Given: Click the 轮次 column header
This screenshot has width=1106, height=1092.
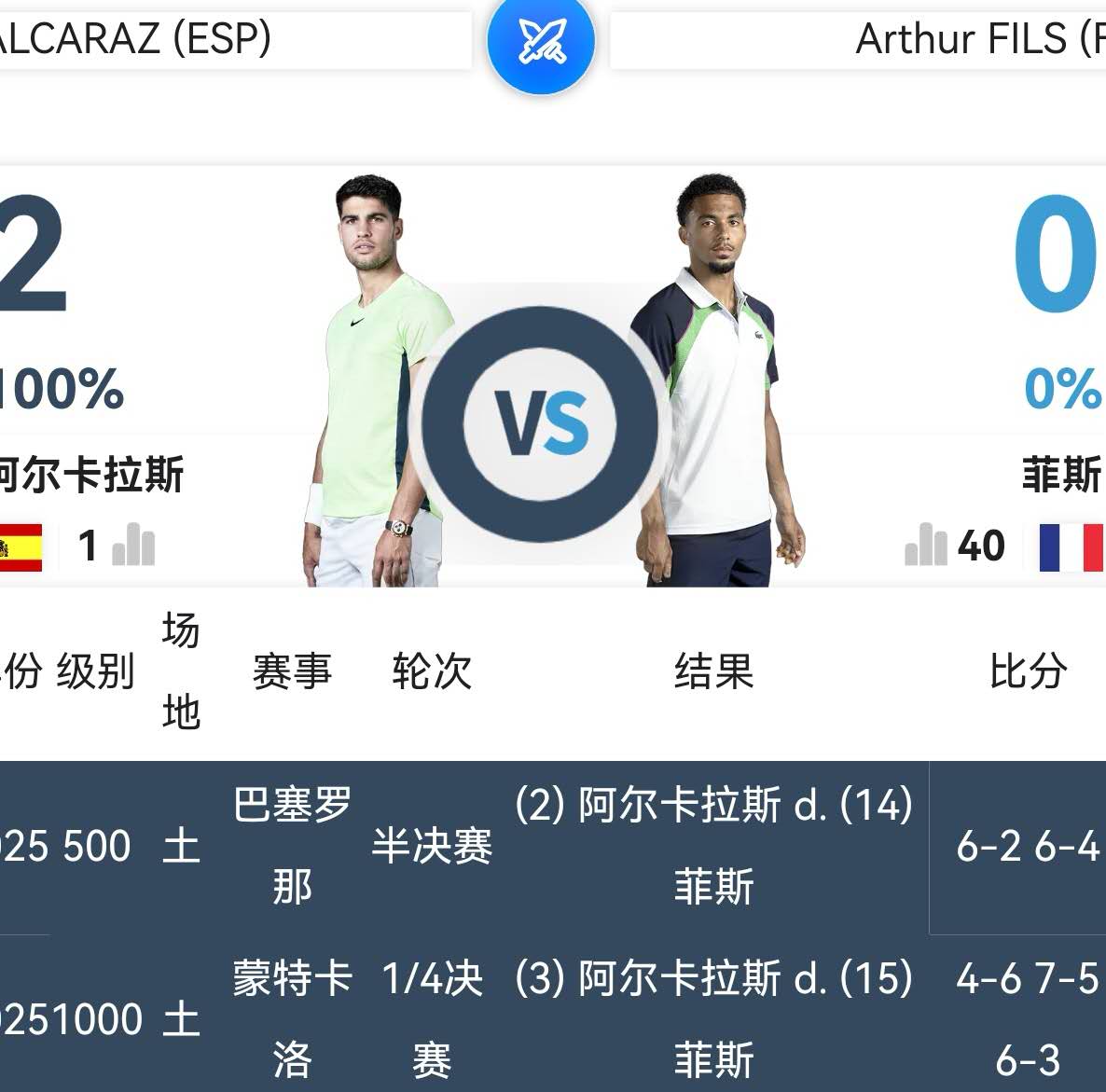Looking at the screenshot, I should pyautogui.click(x=432, y=671).
